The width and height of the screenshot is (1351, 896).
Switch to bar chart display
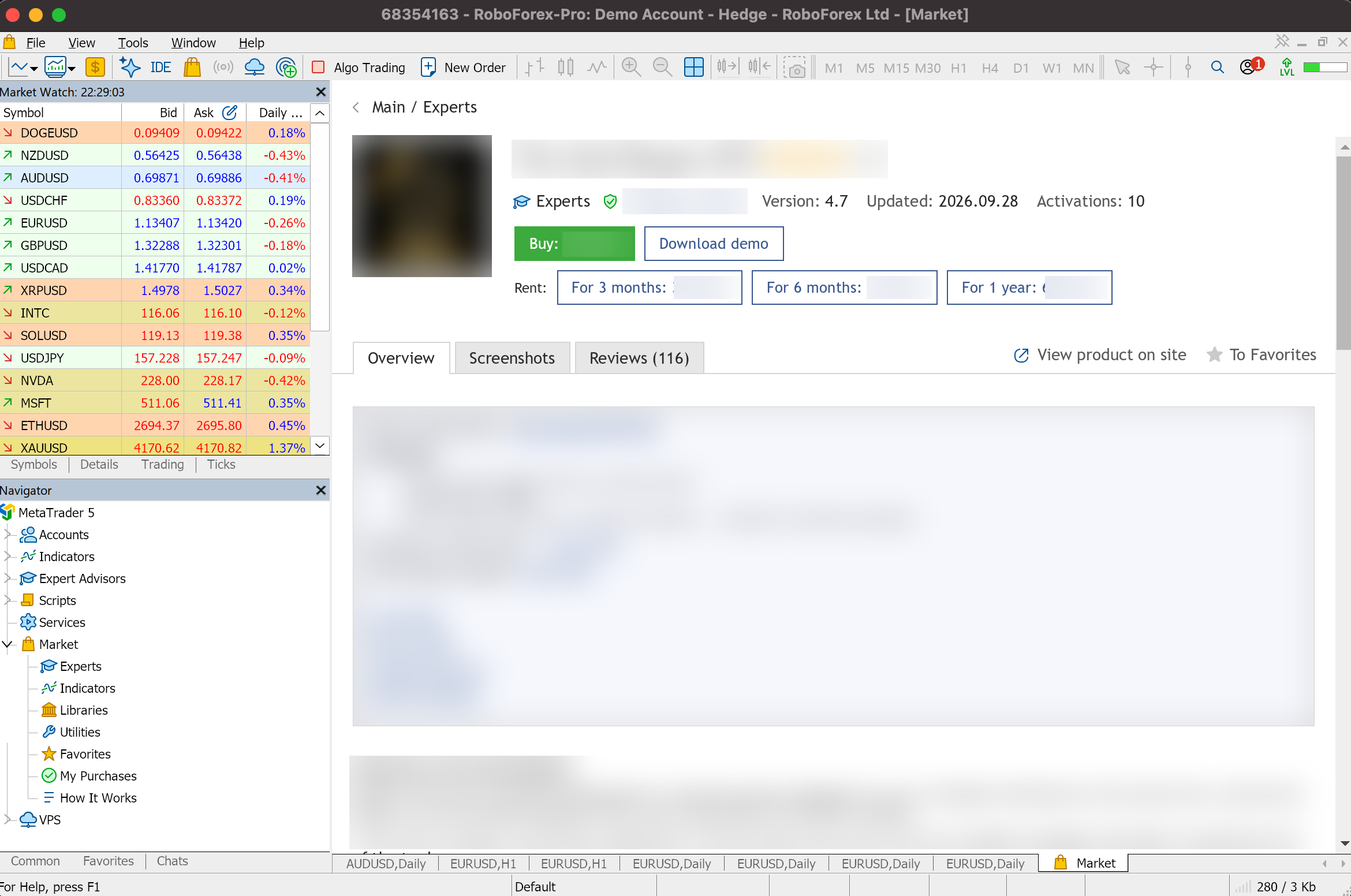coord(535,68)
